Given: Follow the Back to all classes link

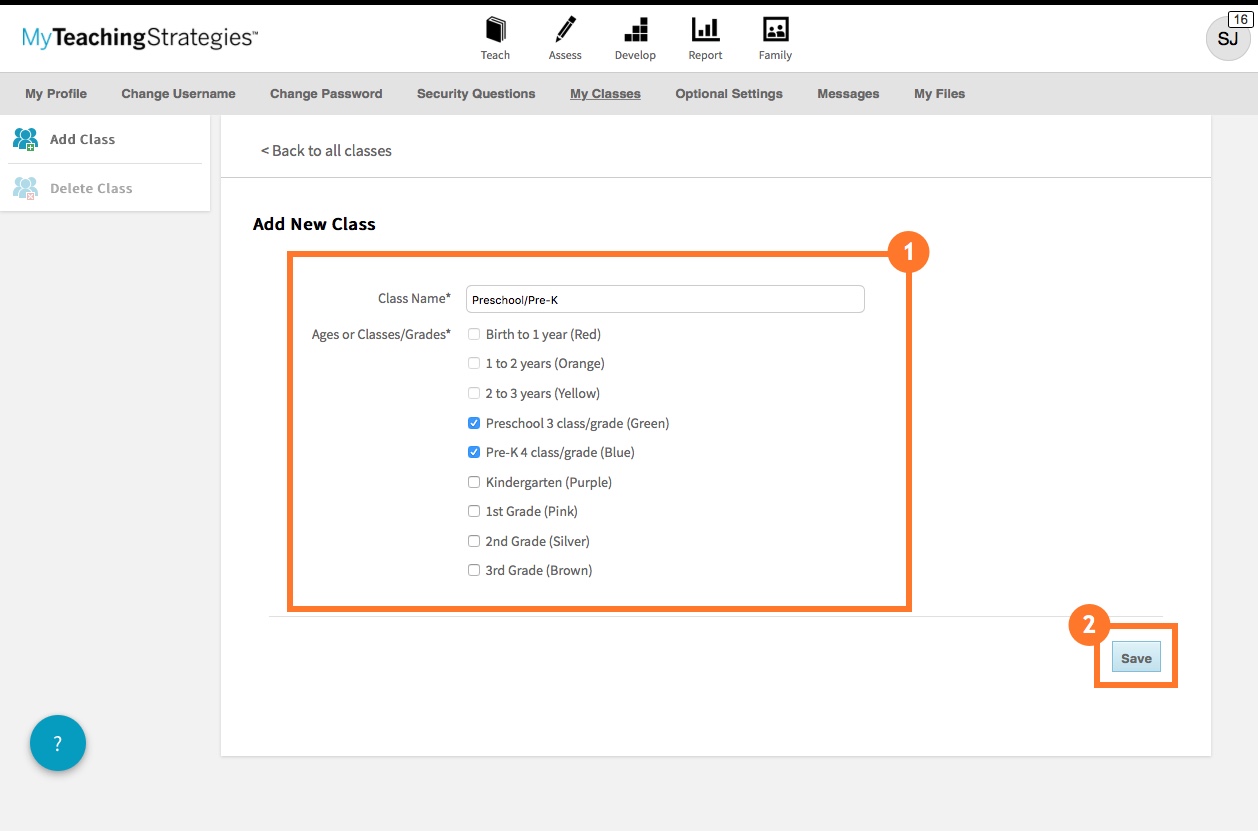Looking at the screenshot, I should click(x=326, y=151).
